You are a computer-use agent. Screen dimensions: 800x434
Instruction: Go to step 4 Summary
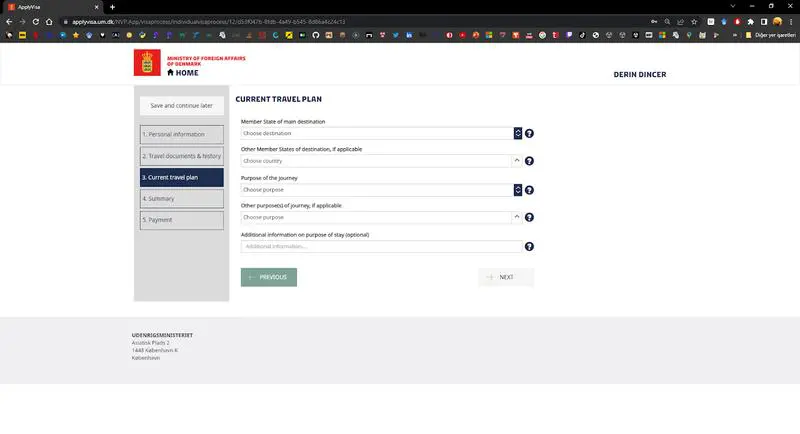click(182, 199)
